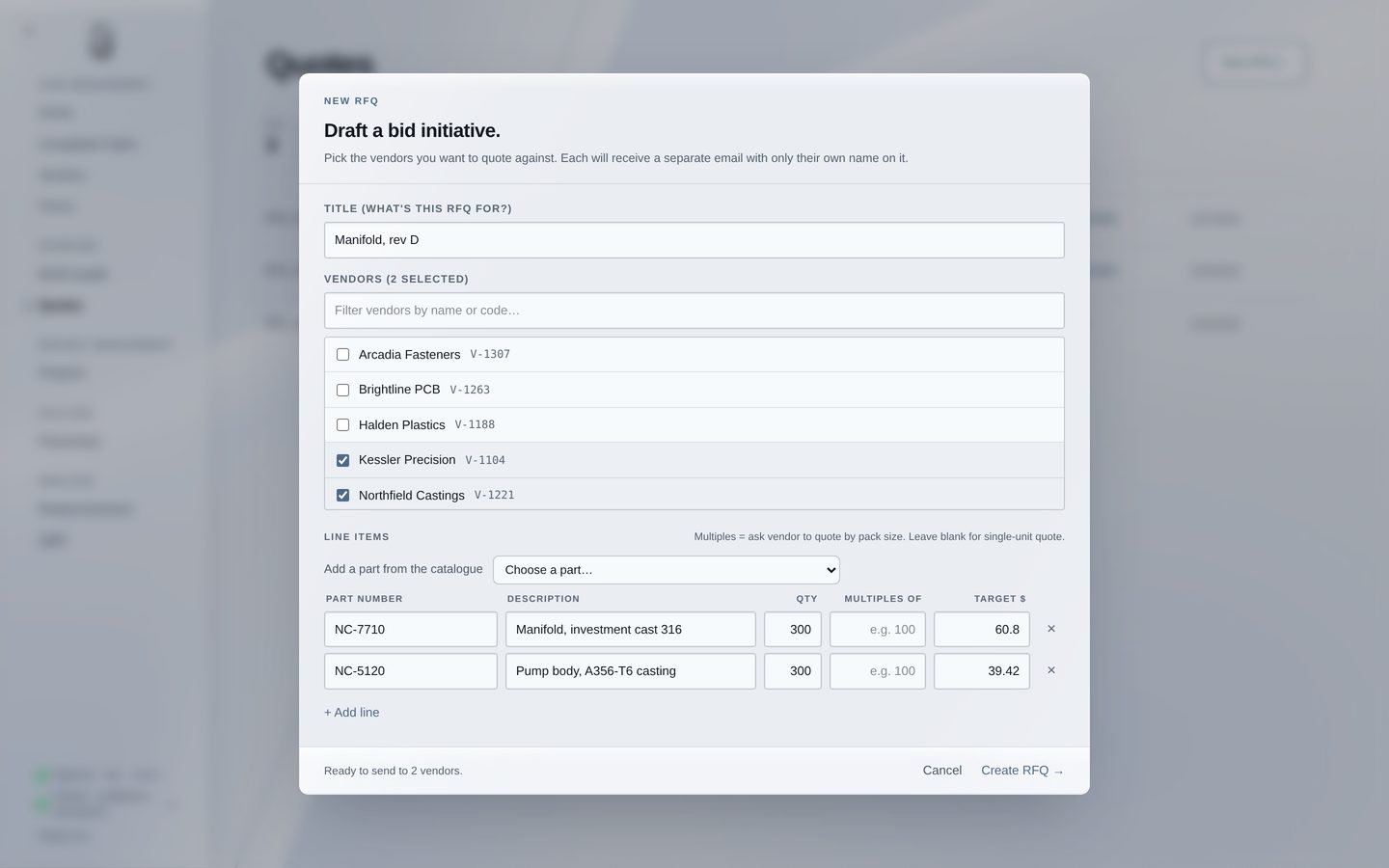This screenshot has height=868, width=1389.
Task: Click vendor code V-1263 text
Action: pyautogui.click(x=470, y=390)
